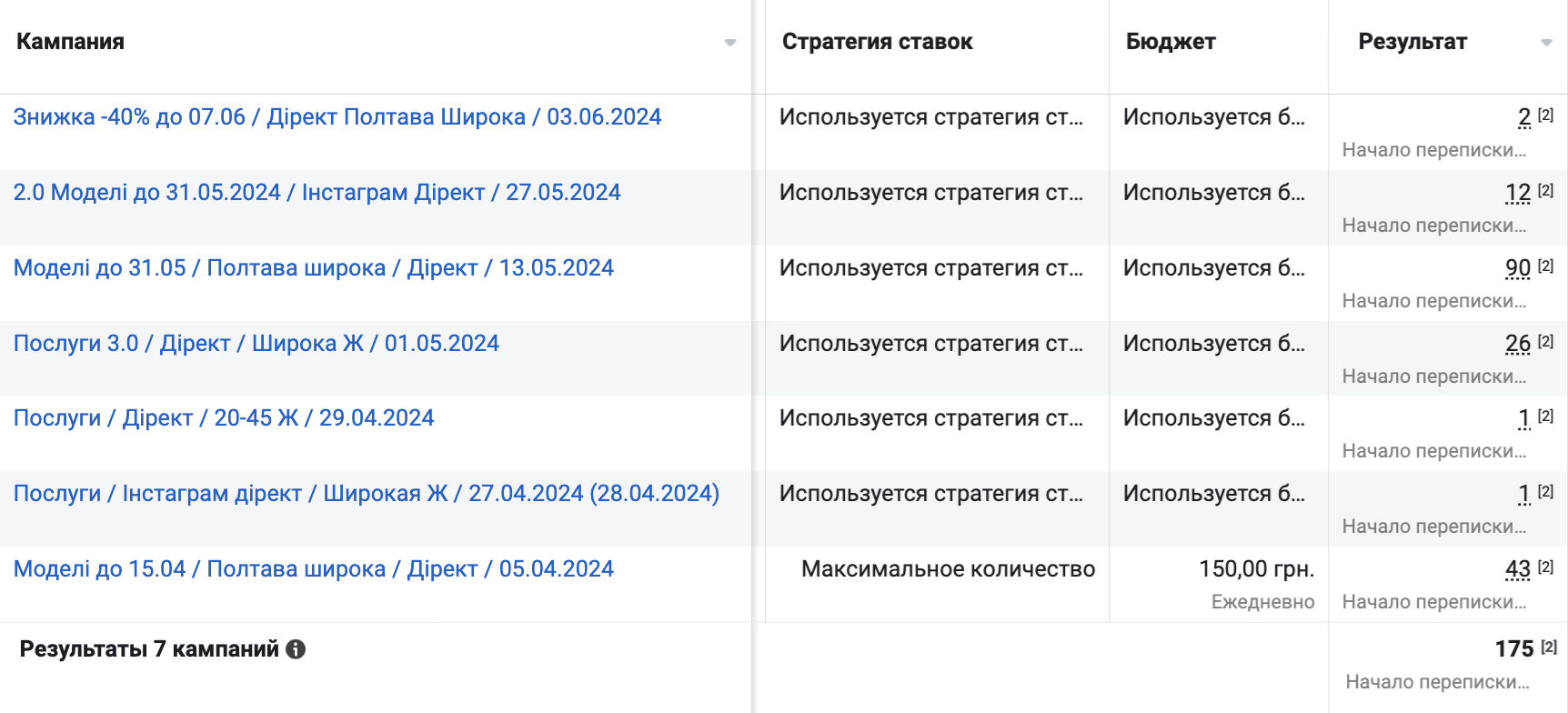Click budget cell in Послуги 3.0 row
Screen dimensions: 1568x713
(1214, 344)
